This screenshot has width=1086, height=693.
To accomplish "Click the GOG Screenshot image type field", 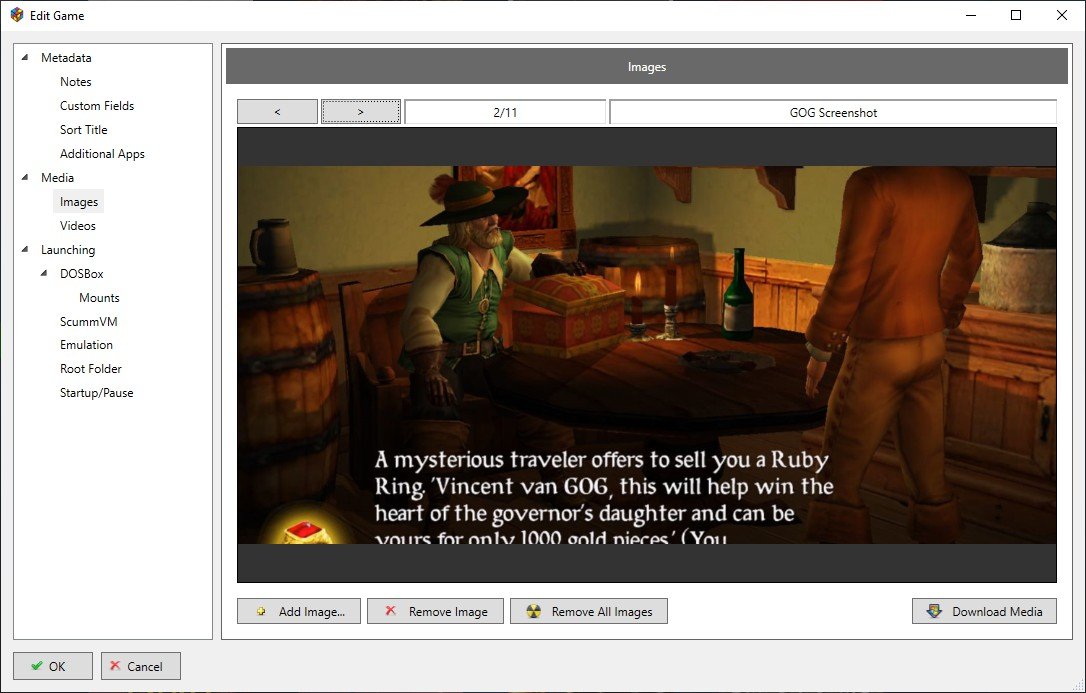I will (833, 112).
